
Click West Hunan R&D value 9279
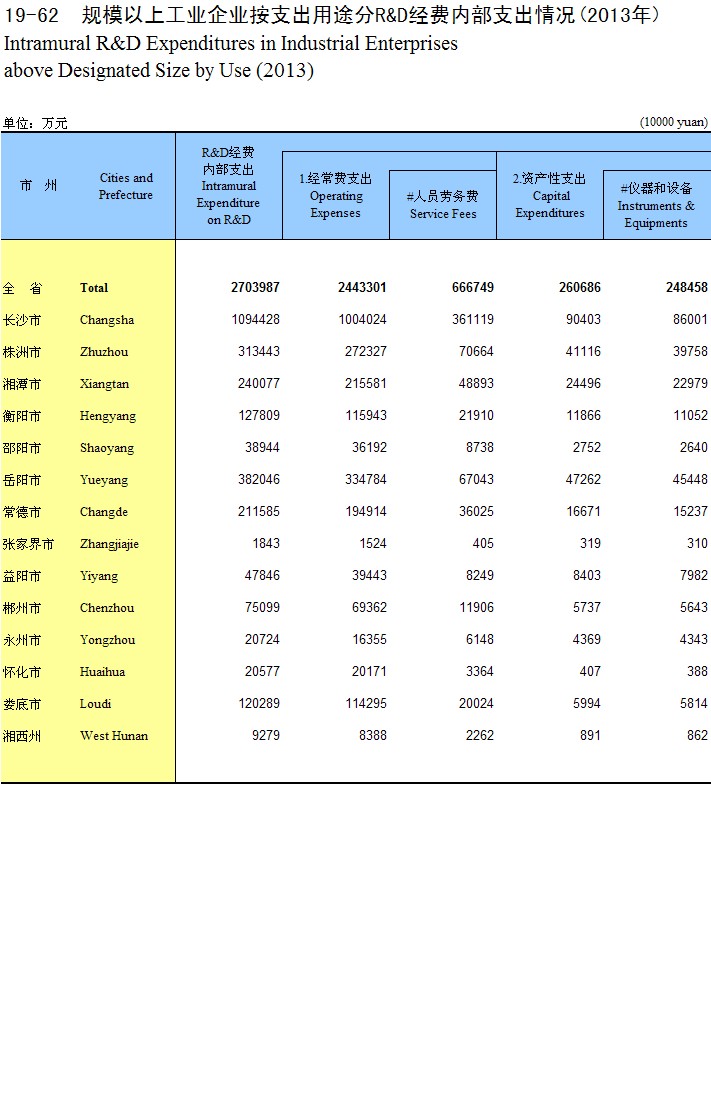(x=266, y=735)
